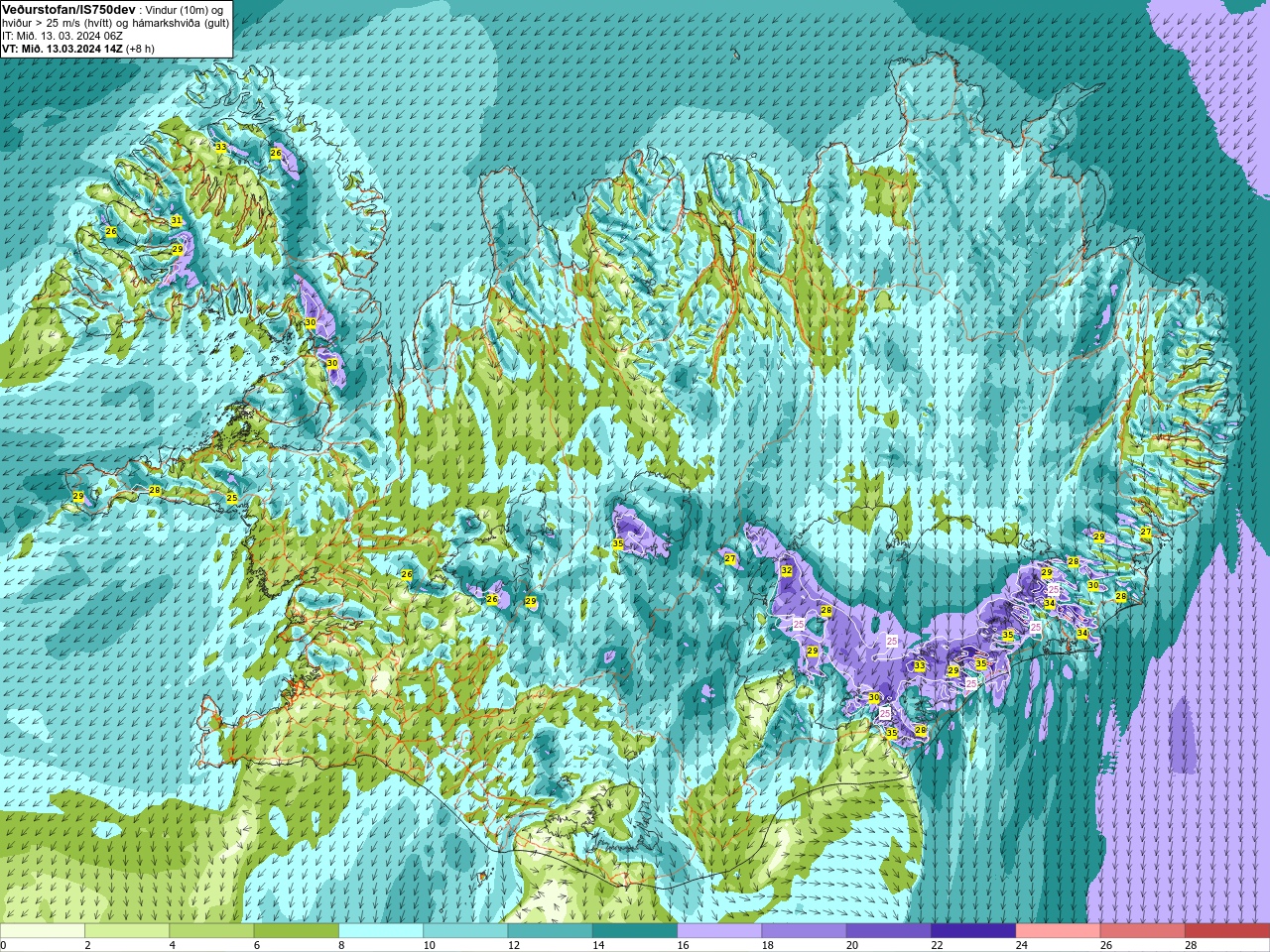Click the legend tick label '2'
Image resolution: width=1270 pixels, height=952 pixels.
tap(87, 945)
